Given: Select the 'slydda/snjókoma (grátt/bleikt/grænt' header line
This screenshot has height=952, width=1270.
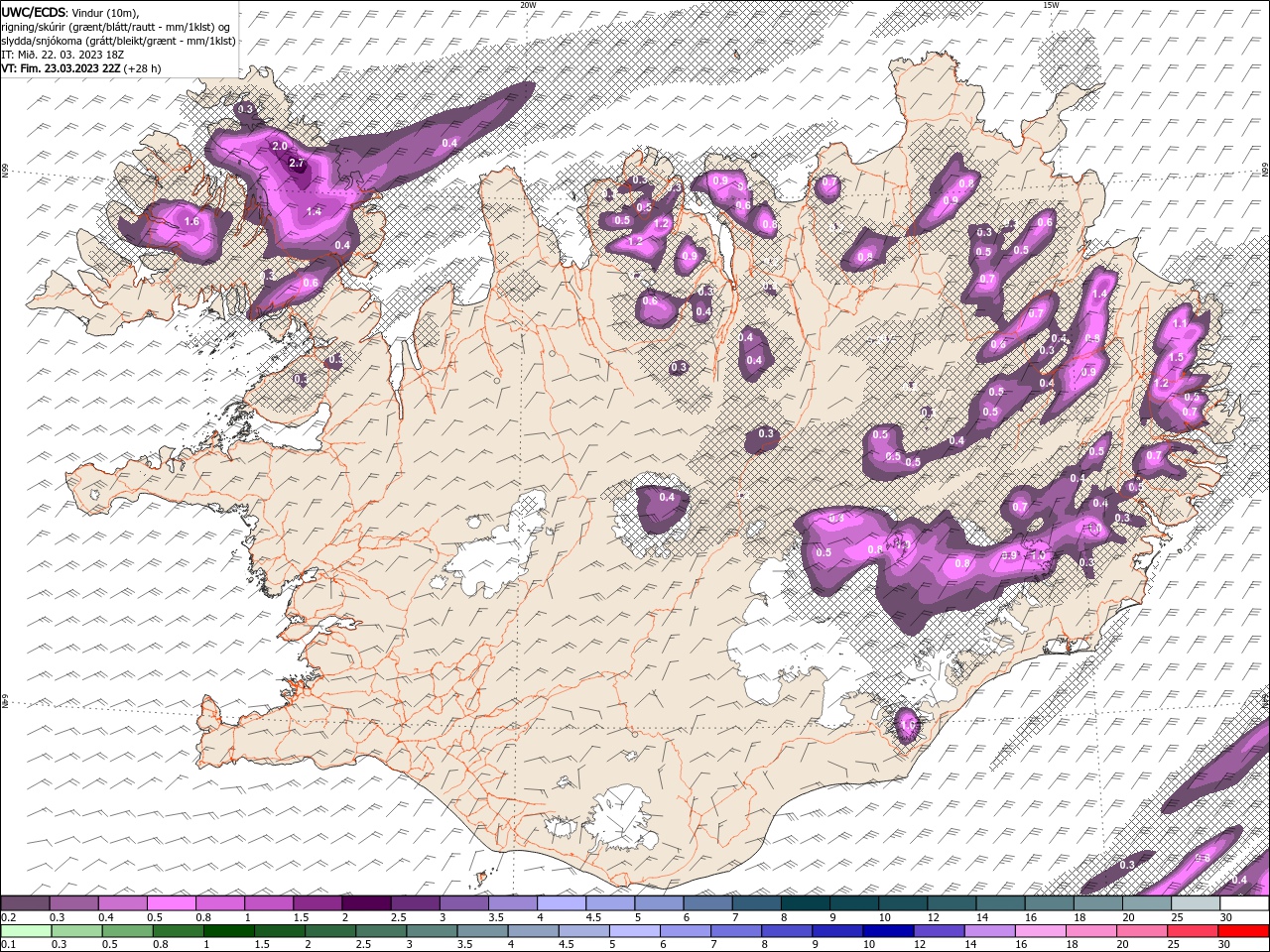Looking at the screenshot, I should [118, 41].
